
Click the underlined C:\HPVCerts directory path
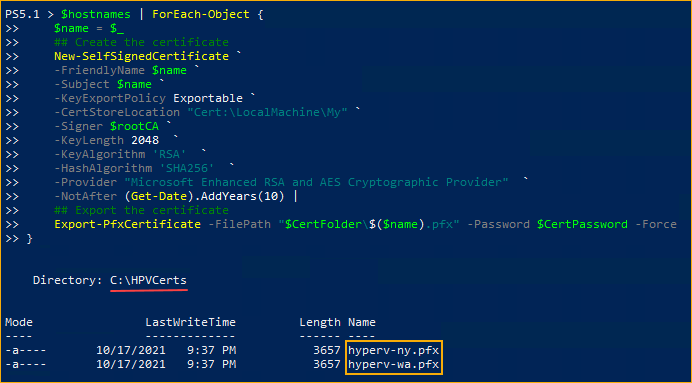point(148,280)
